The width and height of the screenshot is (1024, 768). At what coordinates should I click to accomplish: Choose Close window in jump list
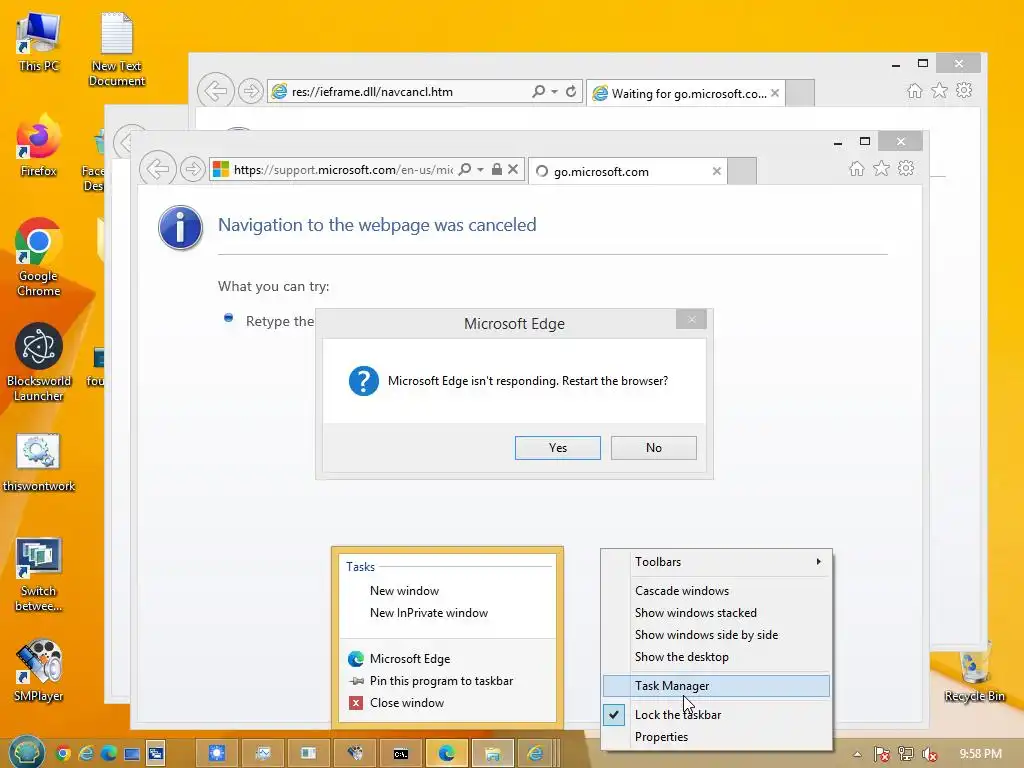click(447, 703)
